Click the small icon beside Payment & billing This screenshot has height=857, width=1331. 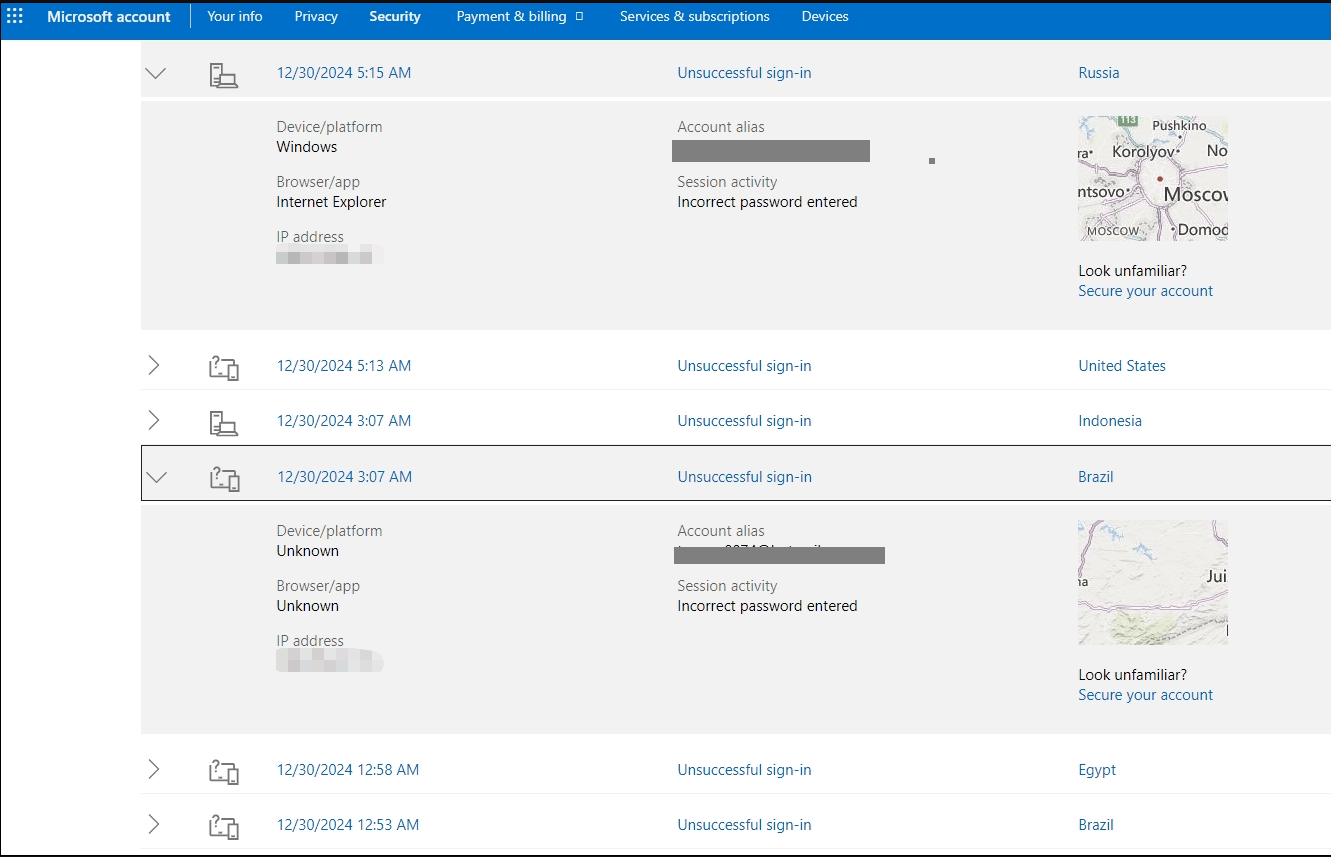coord(580,16)
